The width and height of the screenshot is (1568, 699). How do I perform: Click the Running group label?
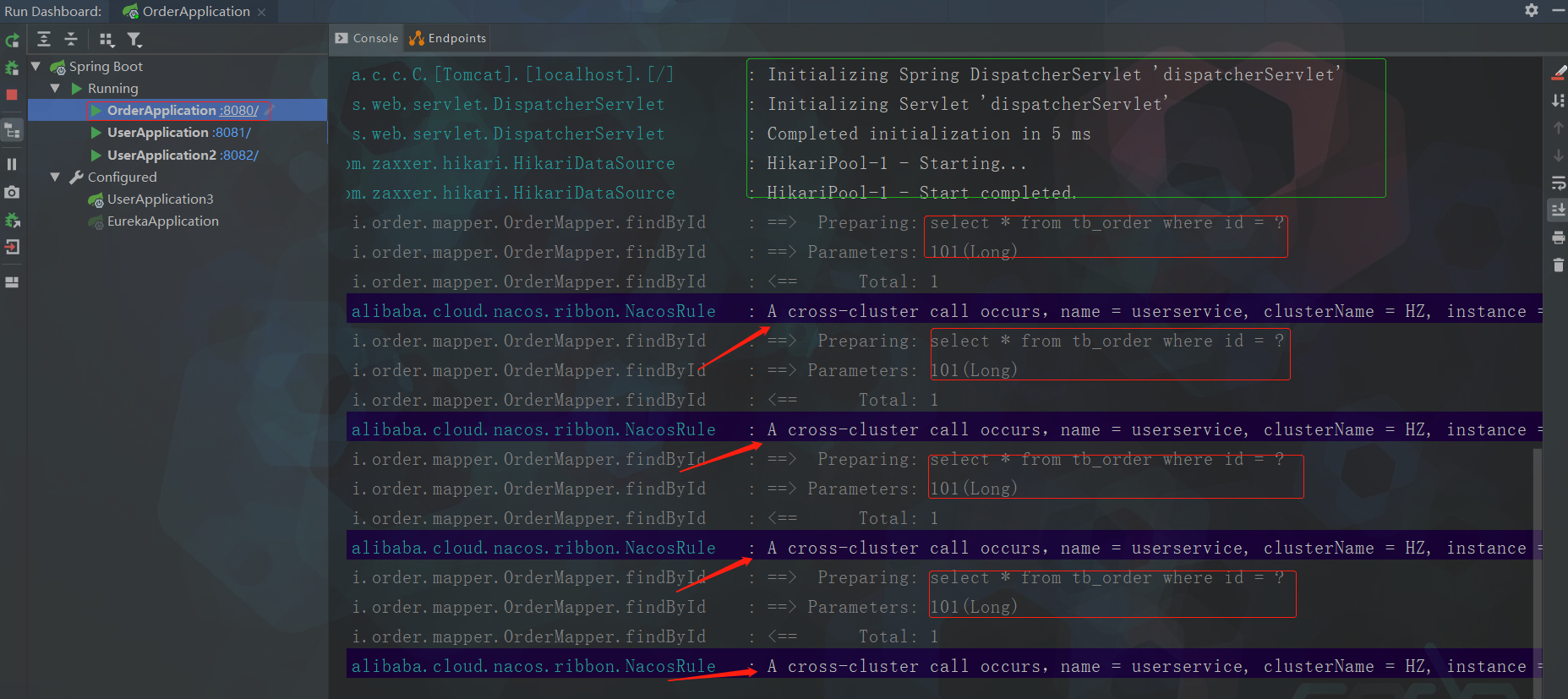(112, 88)
